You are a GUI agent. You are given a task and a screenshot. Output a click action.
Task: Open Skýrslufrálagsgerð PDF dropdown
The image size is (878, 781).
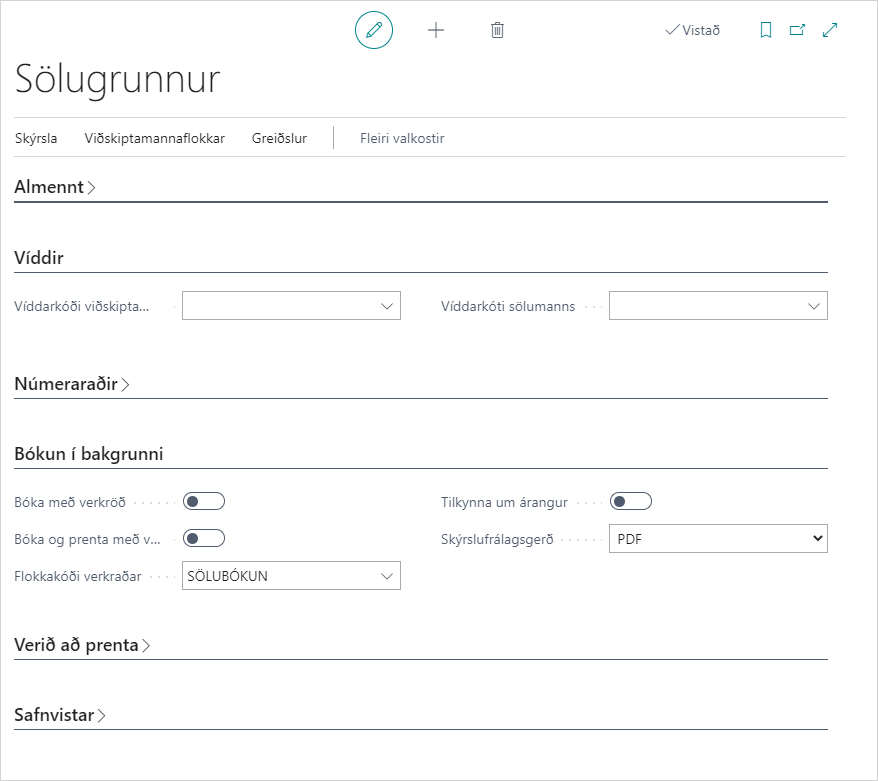point(718,538)
